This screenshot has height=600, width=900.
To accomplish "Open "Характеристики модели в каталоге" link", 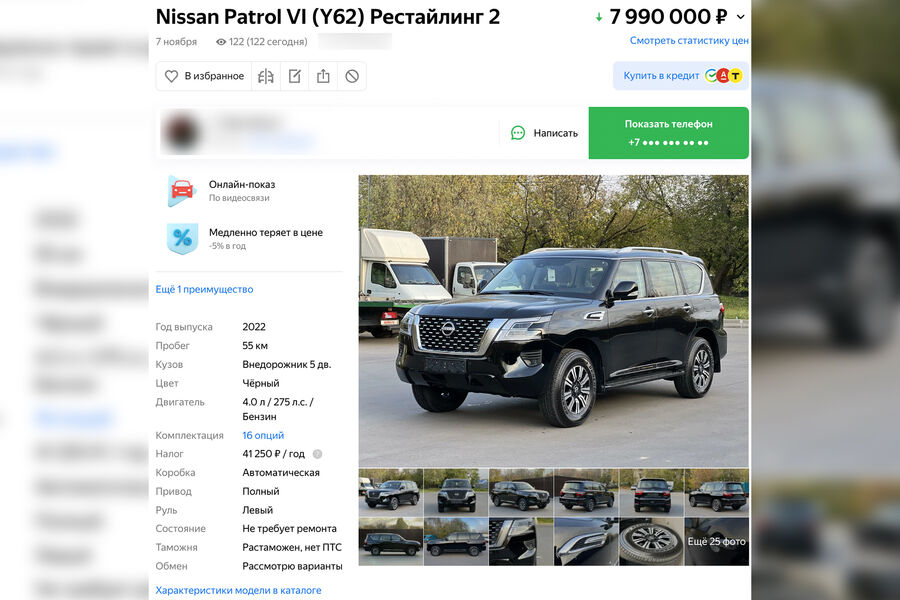I will pos(238,590).
